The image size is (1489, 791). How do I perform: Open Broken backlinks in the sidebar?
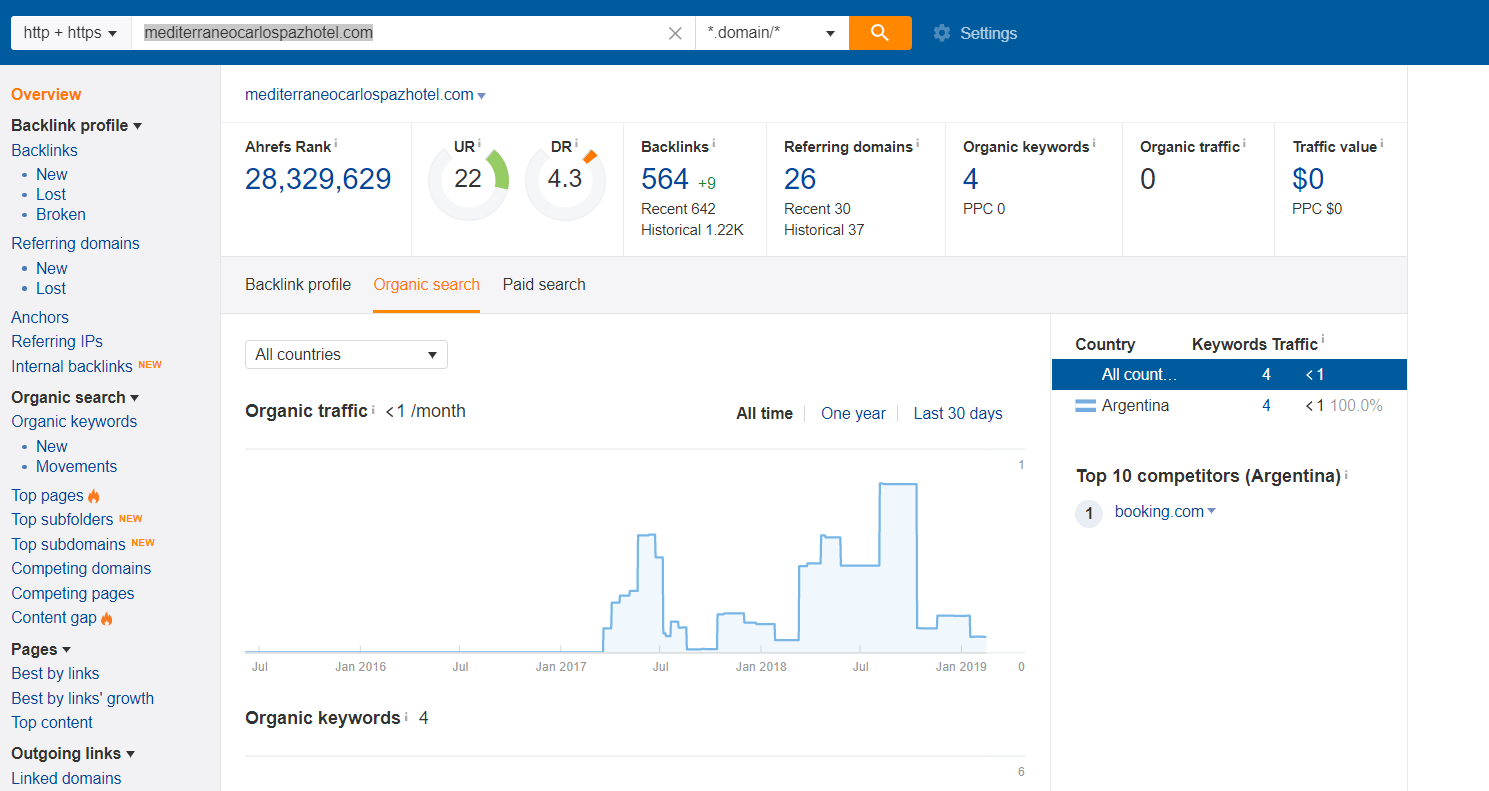[61, 215]
